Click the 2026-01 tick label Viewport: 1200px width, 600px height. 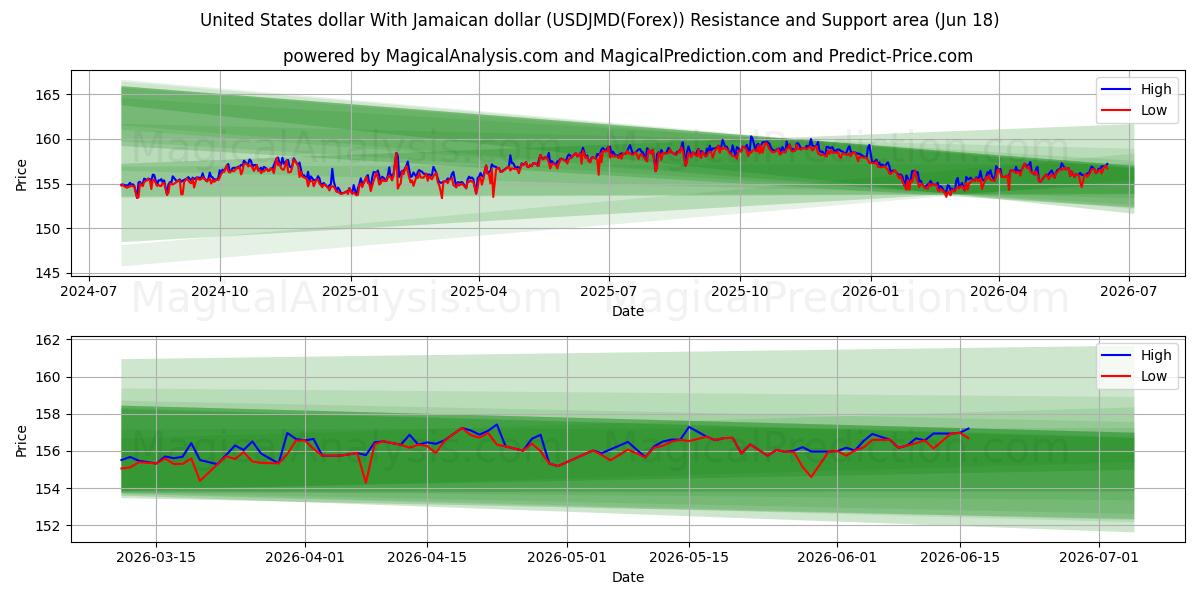tap(871, 292)
